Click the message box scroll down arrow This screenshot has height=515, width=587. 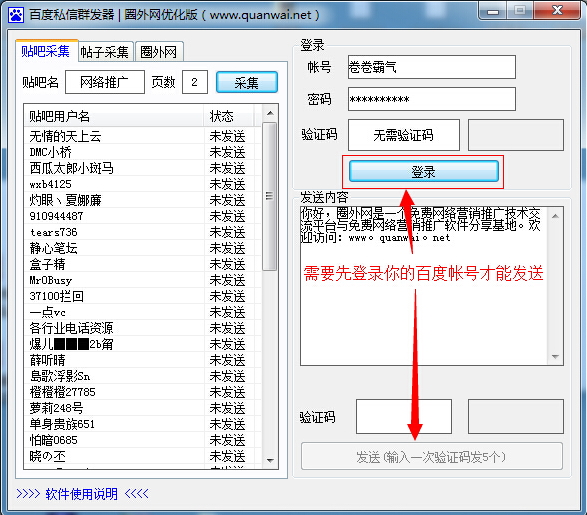pos(555,356)
